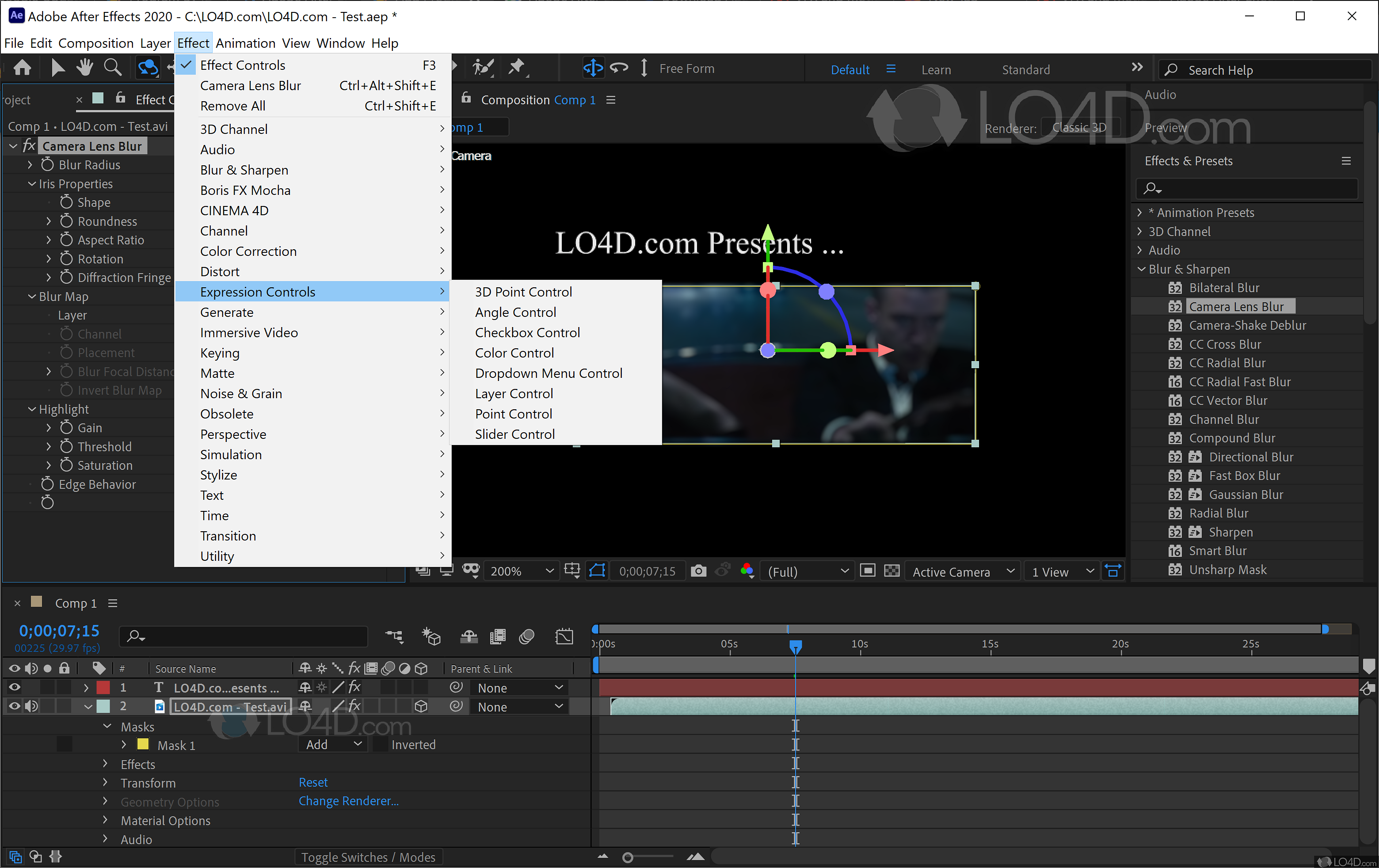
Task: Click Change Renderer link
Action: [348, 801]
